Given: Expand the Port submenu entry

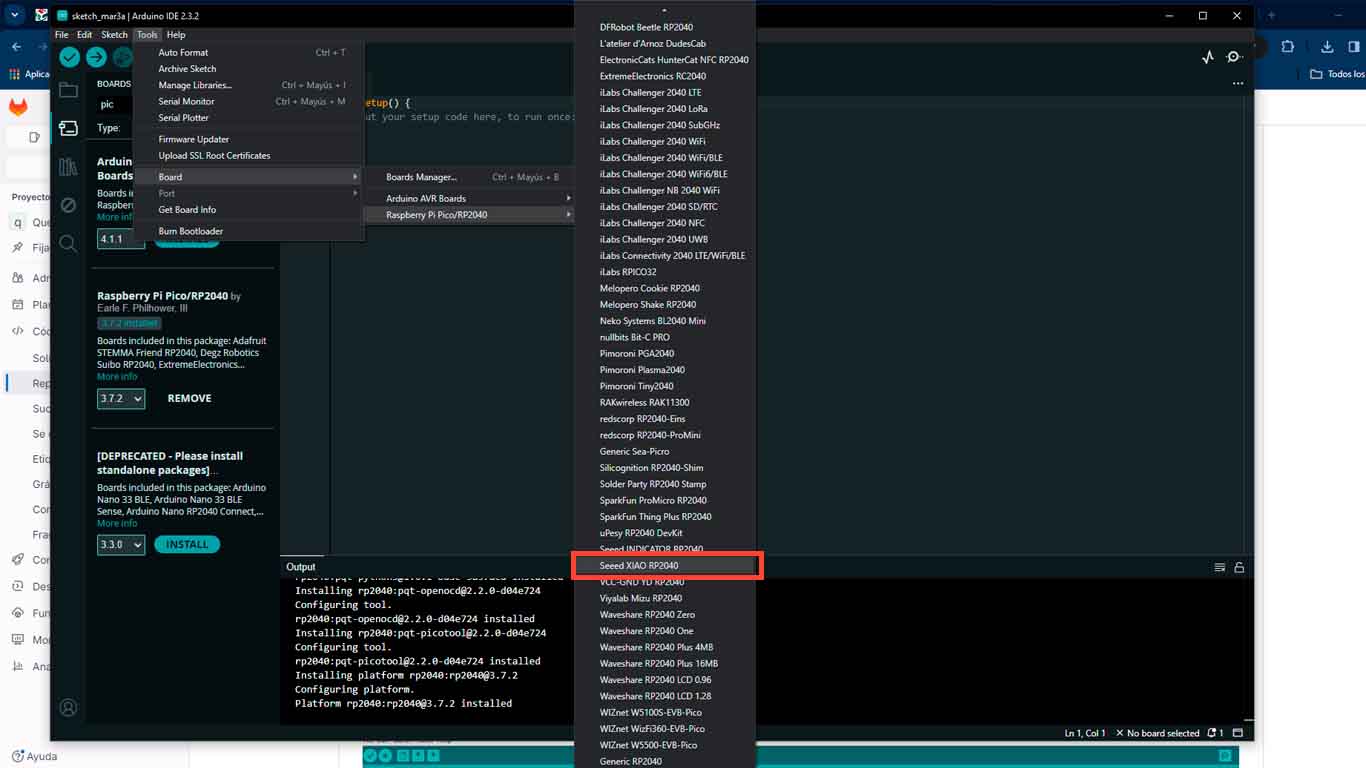Looking at the screenshot, I should [x=248, y=193].
